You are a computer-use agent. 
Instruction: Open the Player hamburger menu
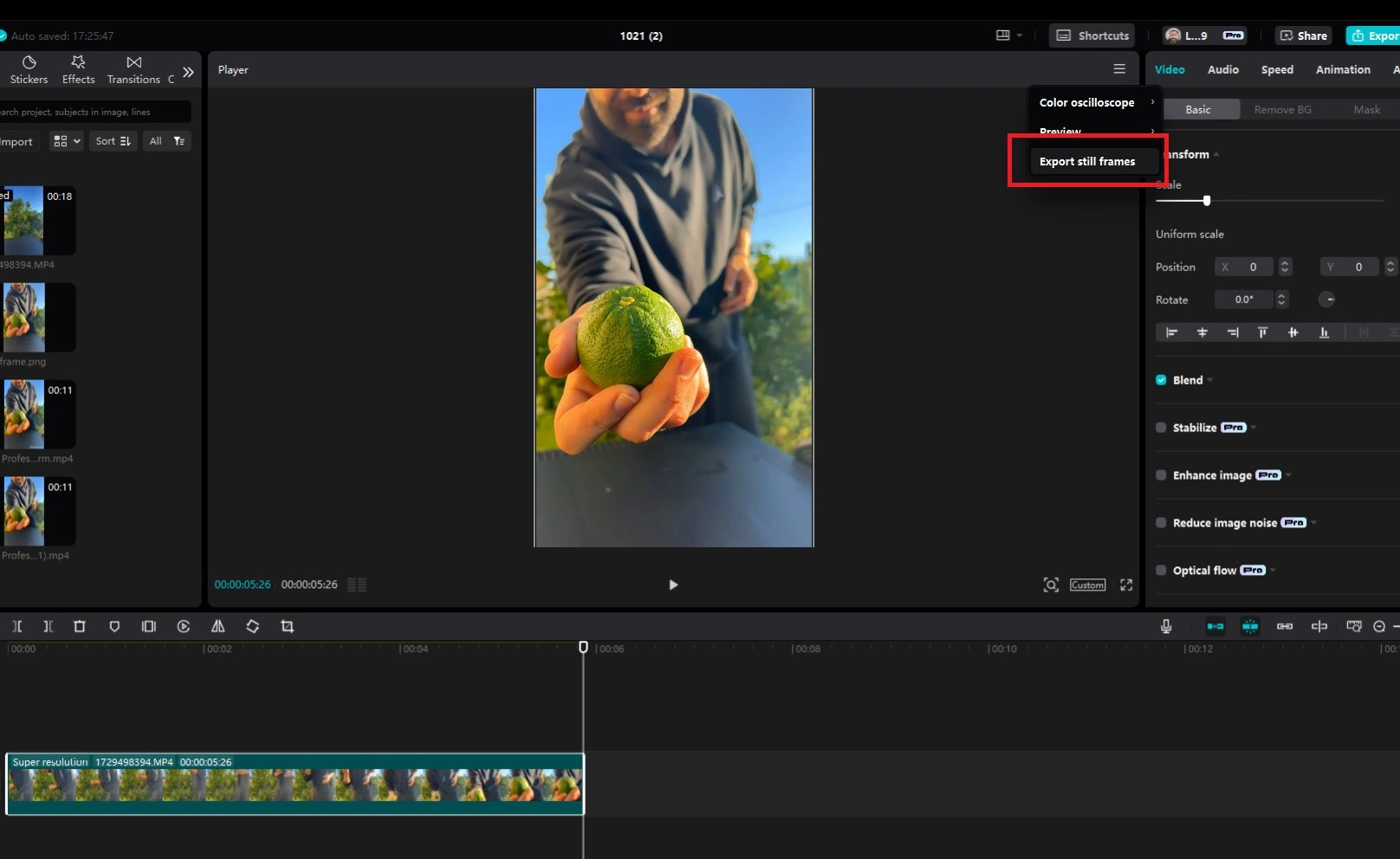[1119, 69]
